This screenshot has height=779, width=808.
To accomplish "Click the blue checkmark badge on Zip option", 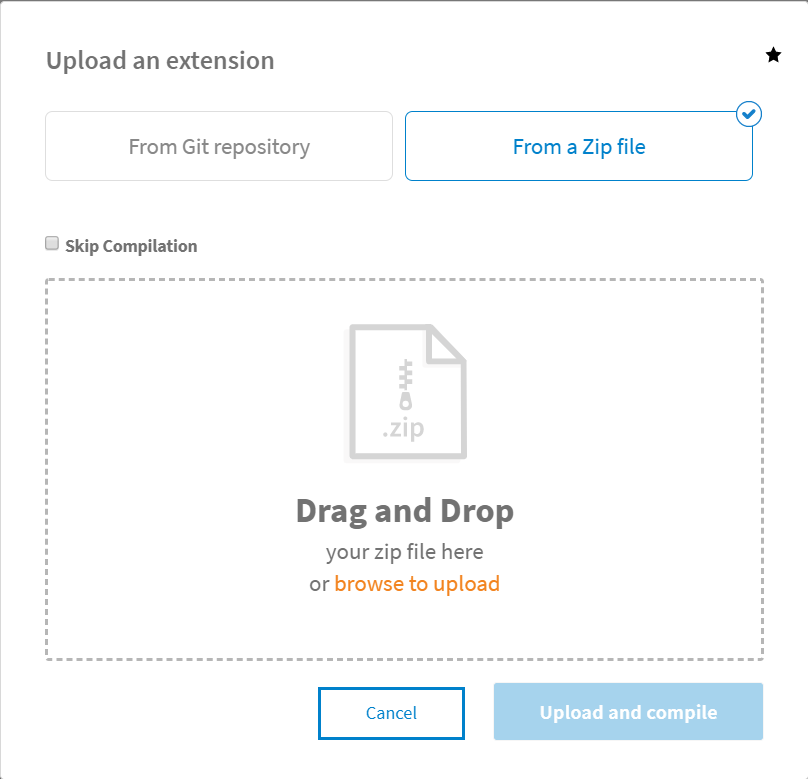I will coord(749,114).
